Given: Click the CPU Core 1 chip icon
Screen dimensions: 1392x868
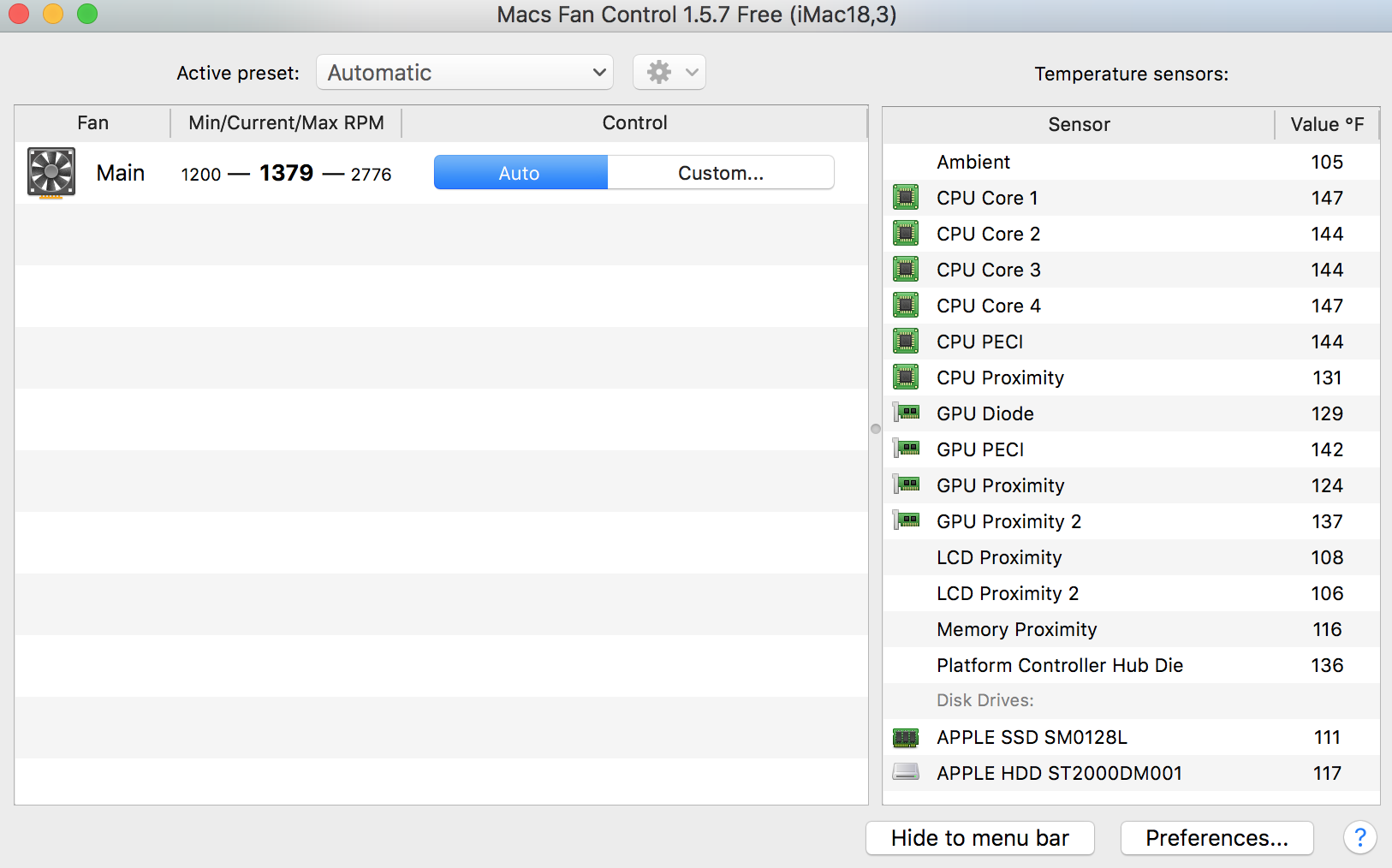Looking at the screenshot, I should coord(906,198).
